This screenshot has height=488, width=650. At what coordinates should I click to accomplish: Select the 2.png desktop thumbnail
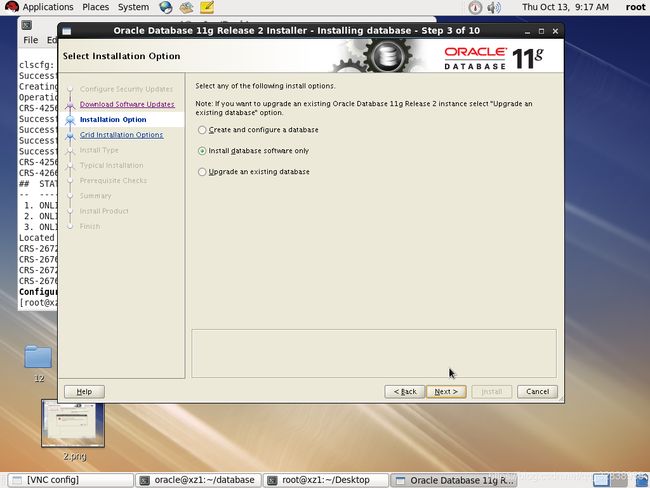(x=73, y=423)
